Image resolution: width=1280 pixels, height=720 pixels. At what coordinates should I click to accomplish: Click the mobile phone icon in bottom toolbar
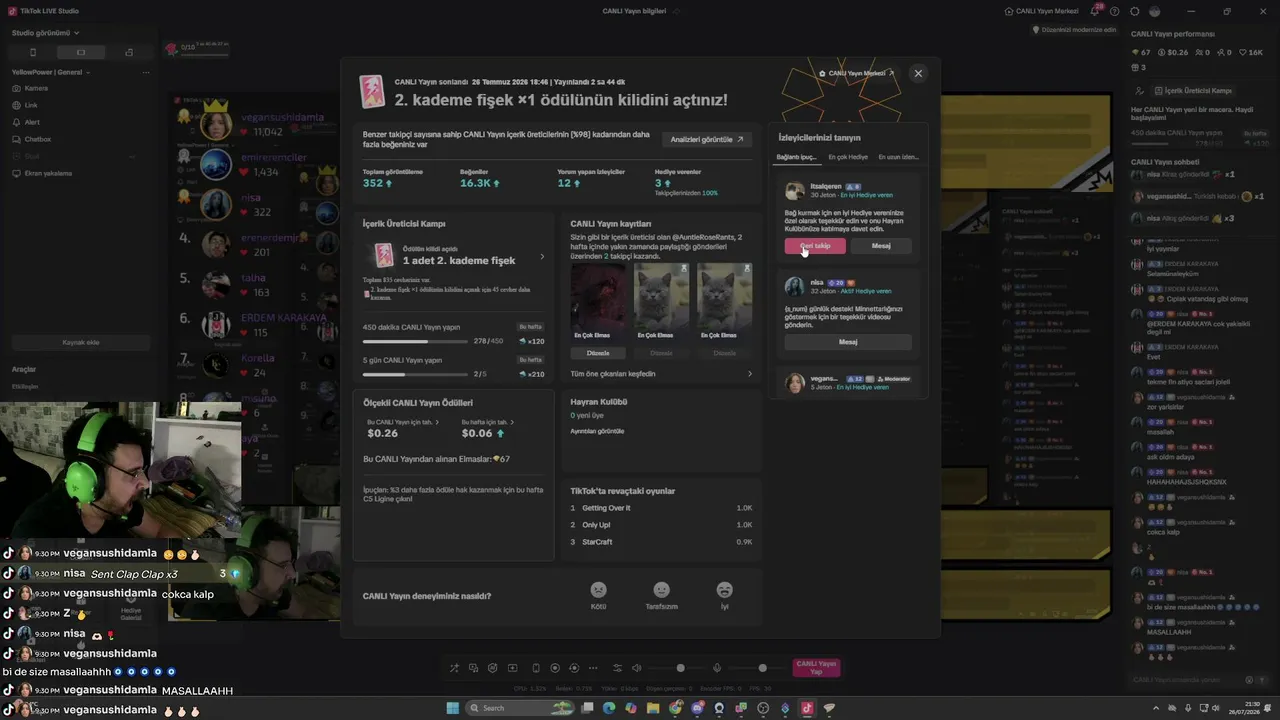536,668
